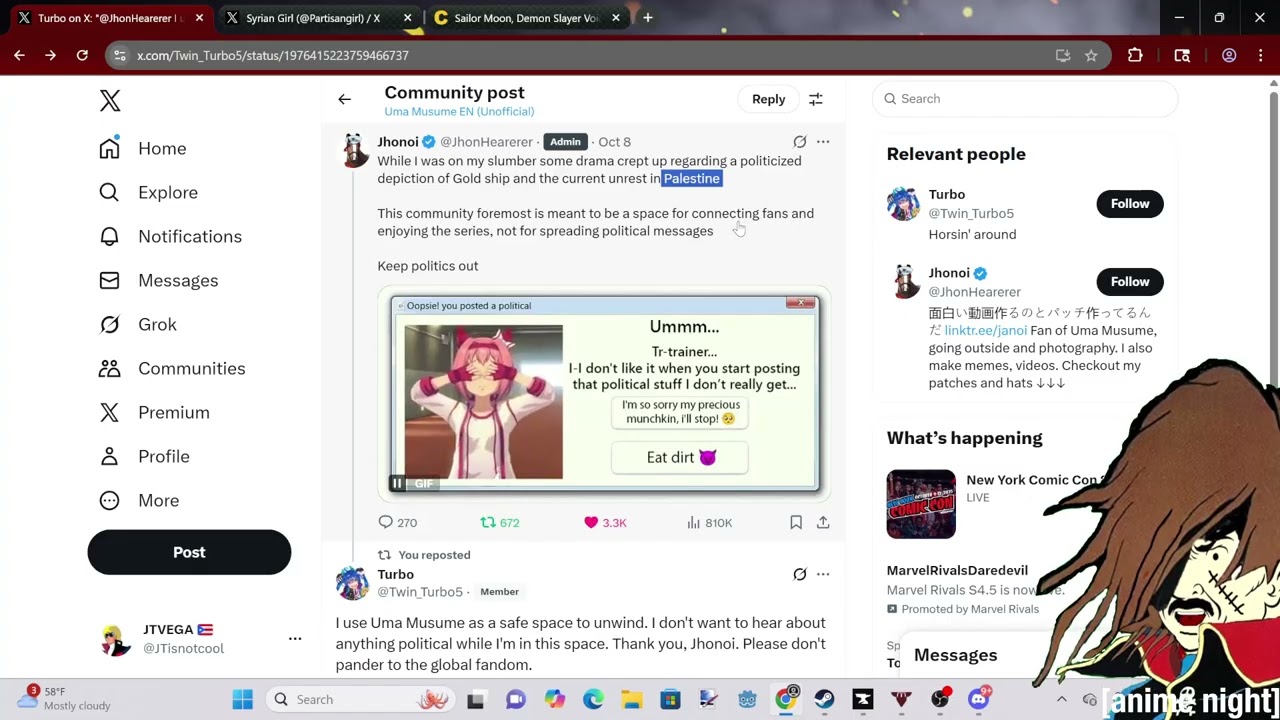
Task: Open Microsoft Edge from taskbar
Action: click(x=593, y=700)
